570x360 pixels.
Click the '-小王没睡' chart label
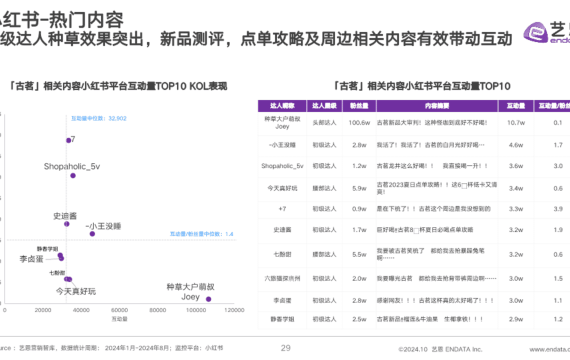[103, 226]
